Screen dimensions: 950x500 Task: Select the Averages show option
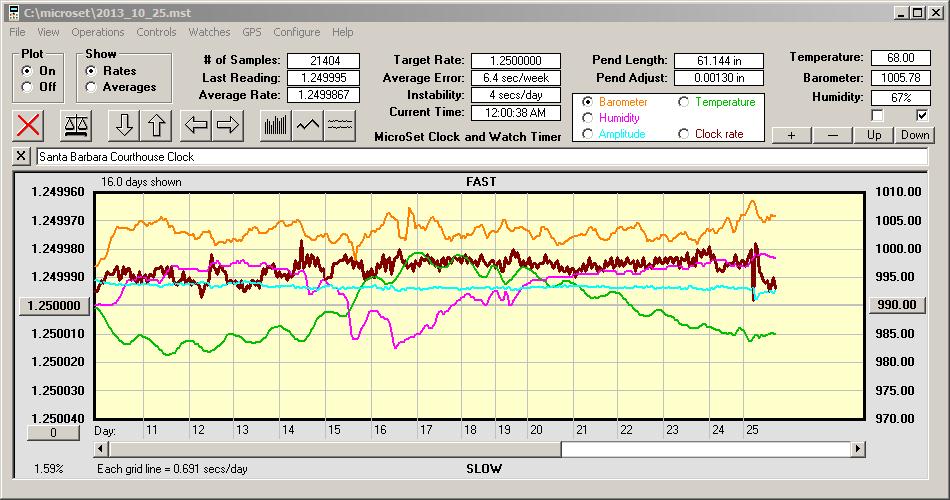(x=92, y=87)
